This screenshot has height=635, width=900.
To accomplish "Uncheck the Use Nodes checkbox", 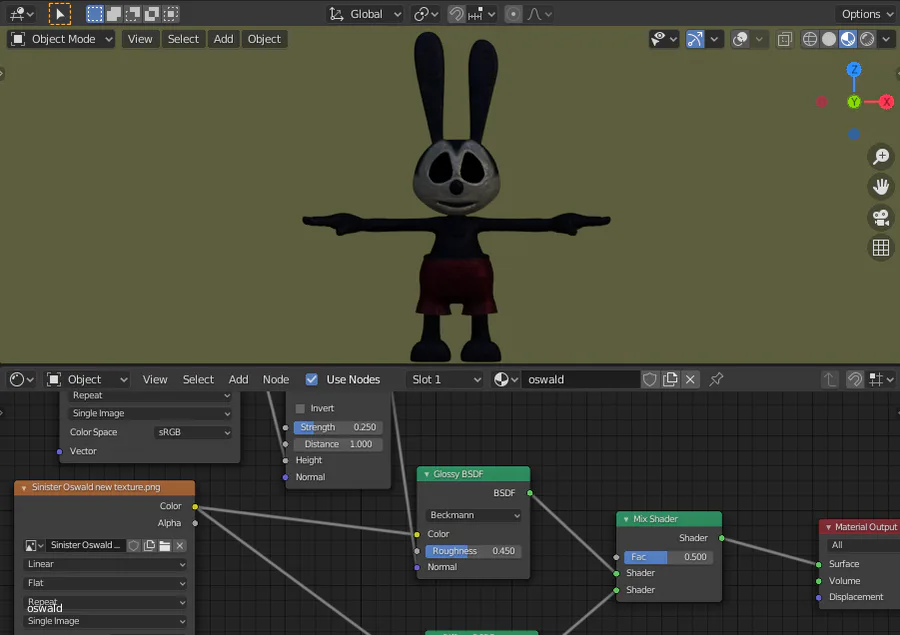I will click(312, 380).
